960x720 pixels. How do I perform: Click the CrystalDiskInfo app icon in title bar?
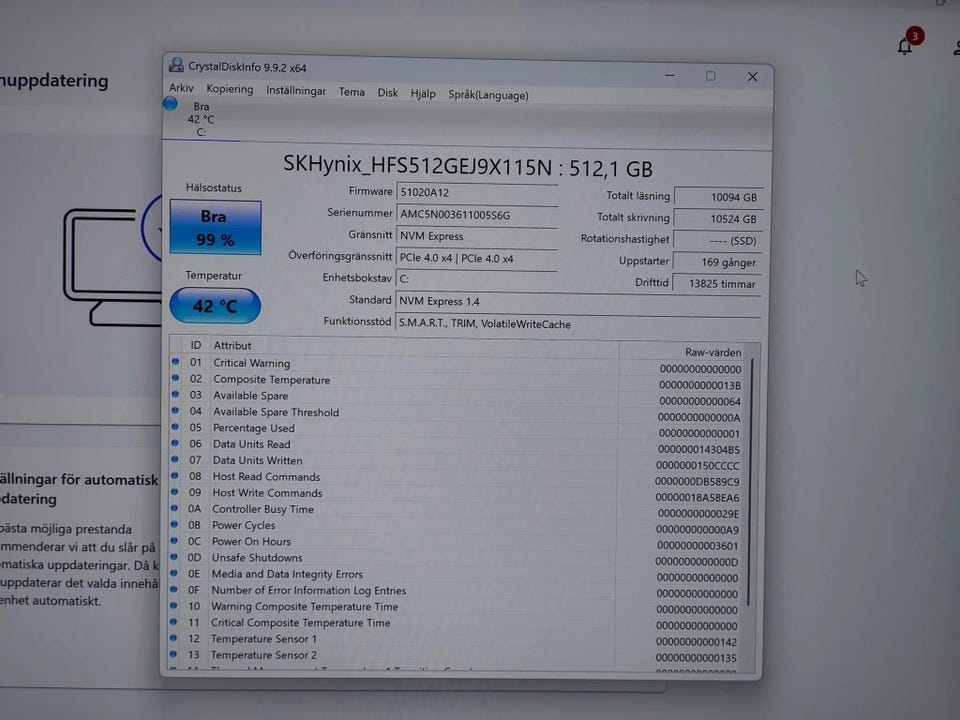tap(176, 64)
